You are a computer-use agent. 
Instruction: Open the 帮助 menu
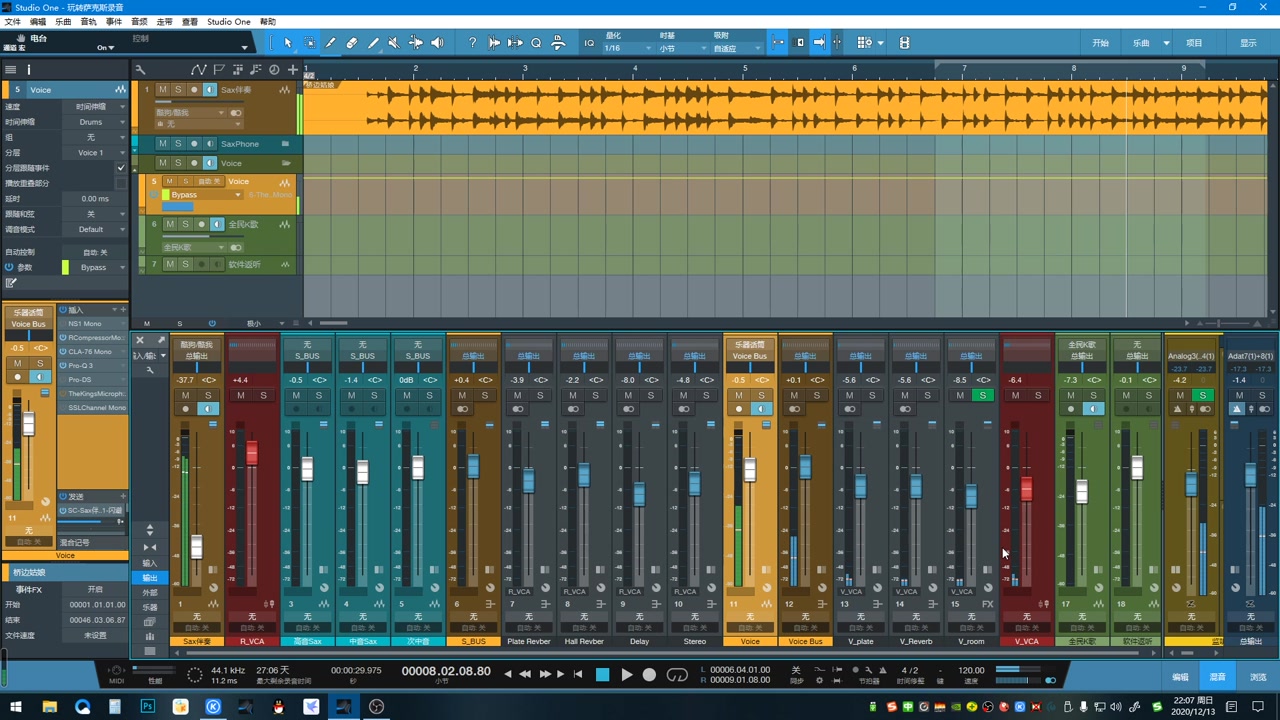click(268, 21)
